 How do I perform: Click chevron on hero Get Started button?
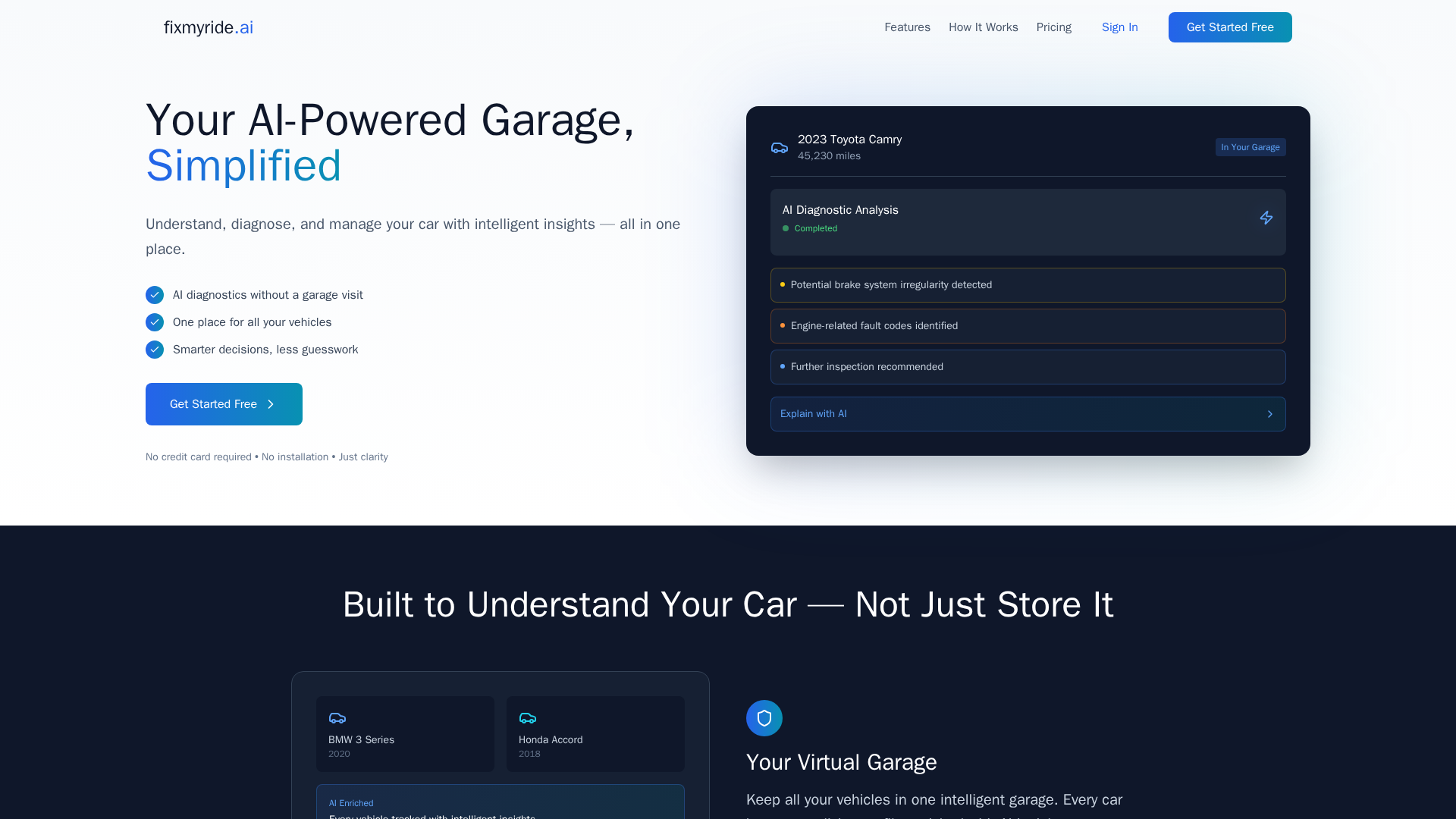click(271, 404)
